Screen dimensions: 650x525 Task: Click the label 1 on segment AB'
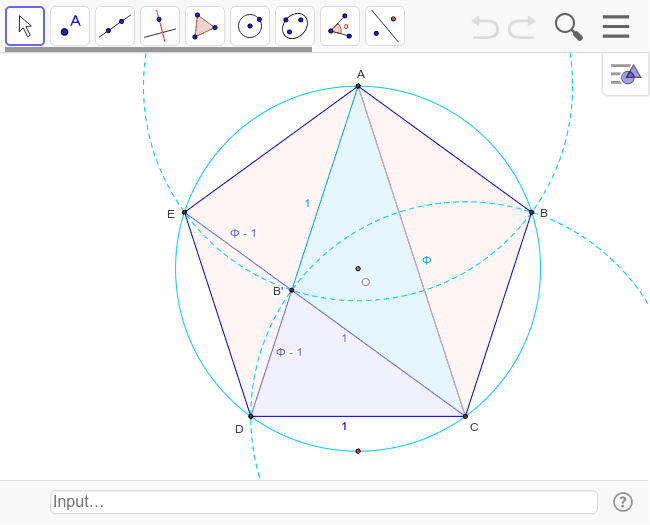(307, 203)
